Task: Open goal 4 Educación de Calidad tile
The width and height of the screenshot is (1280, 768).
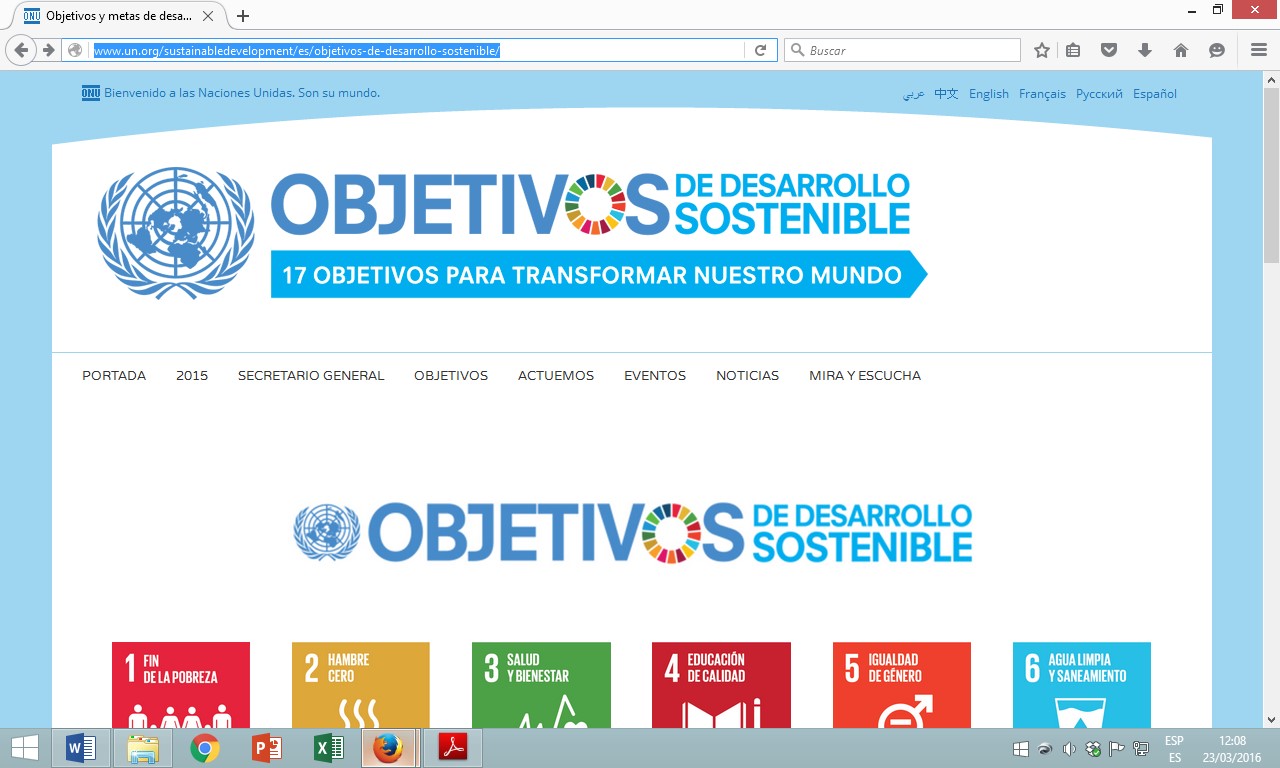Action: pos(721,685)
